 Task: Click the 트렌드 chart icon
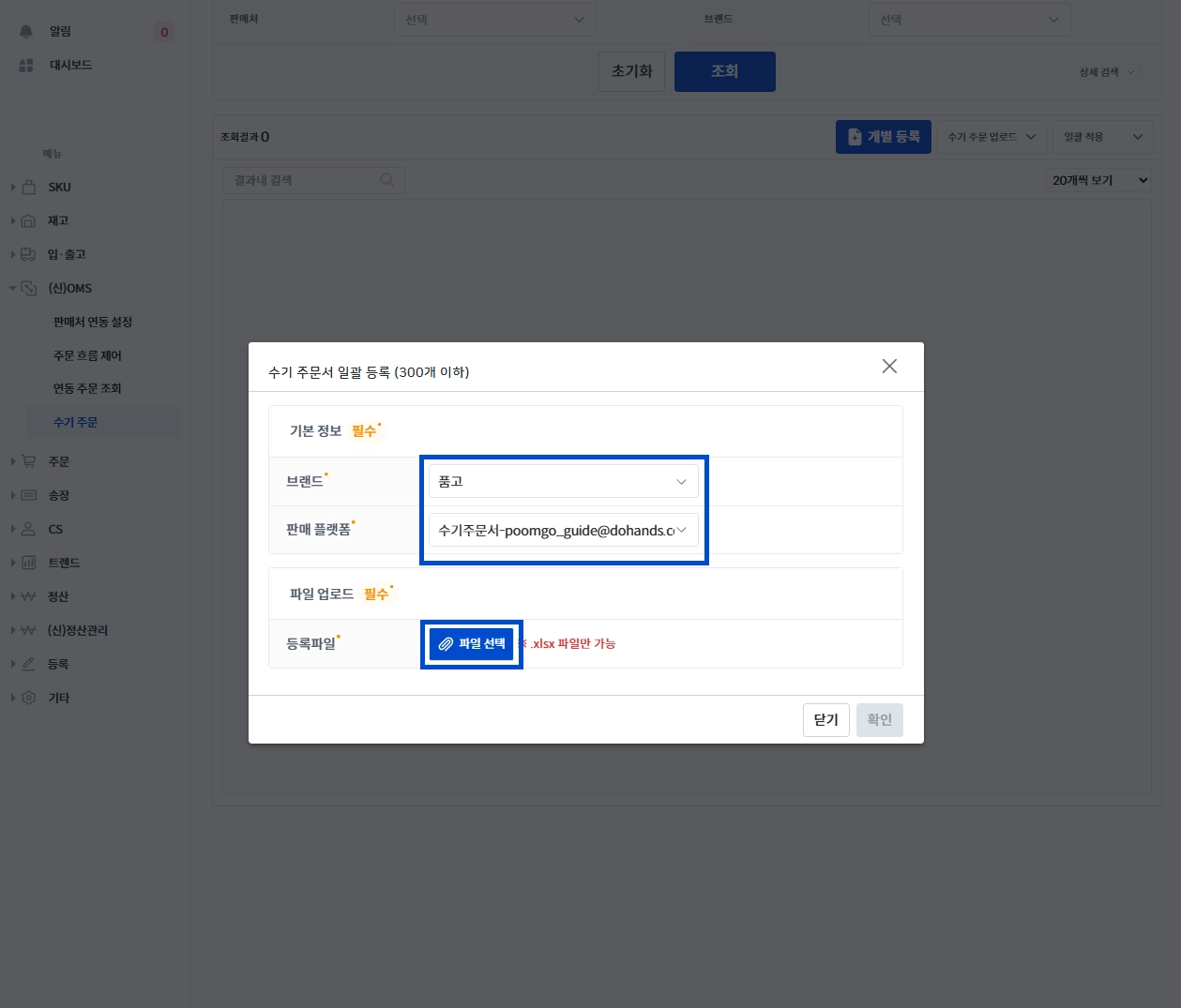click(x=29, y=563)
